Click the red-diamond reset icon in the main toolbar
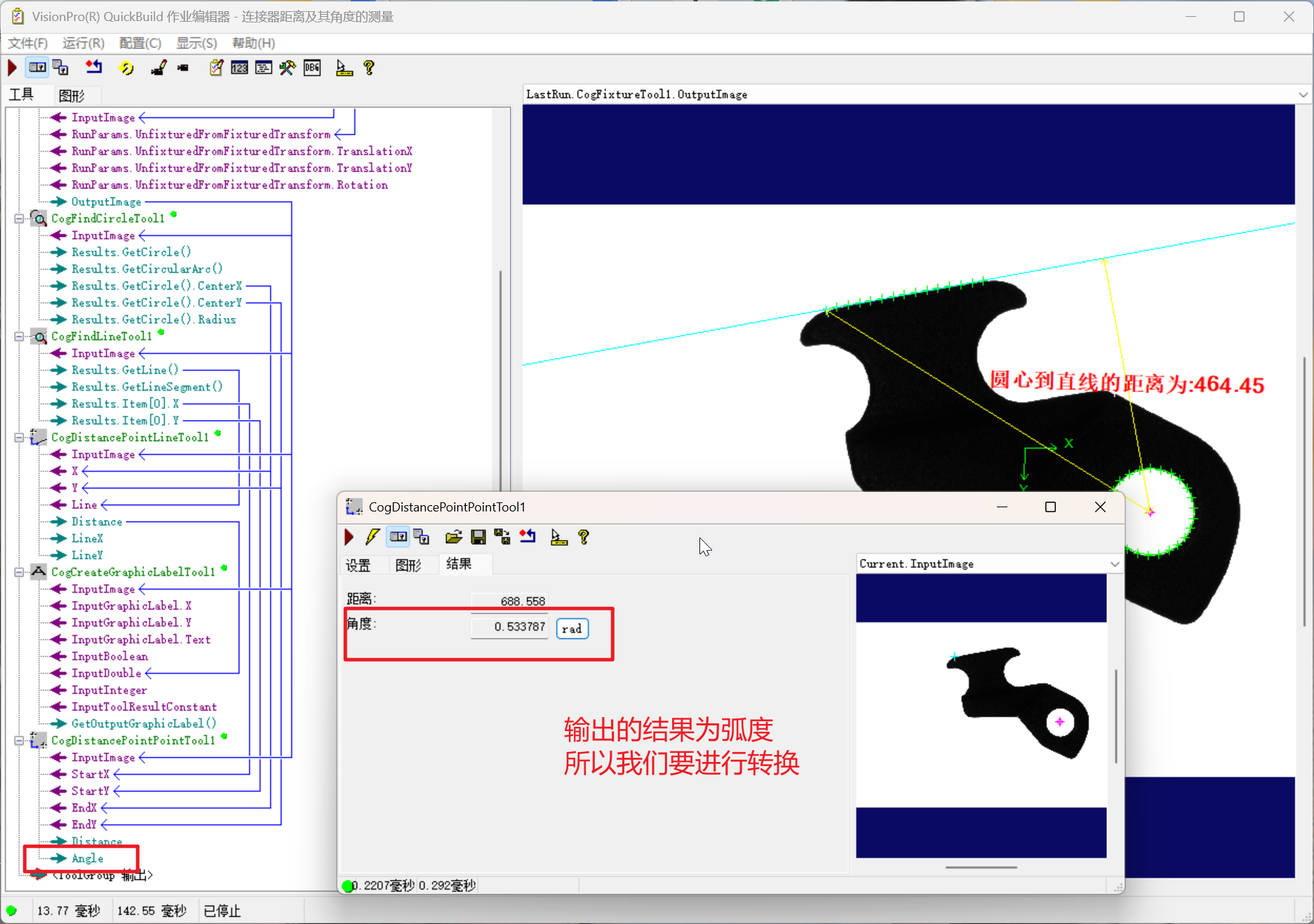The image size is (1314, 924). [93, 68]
